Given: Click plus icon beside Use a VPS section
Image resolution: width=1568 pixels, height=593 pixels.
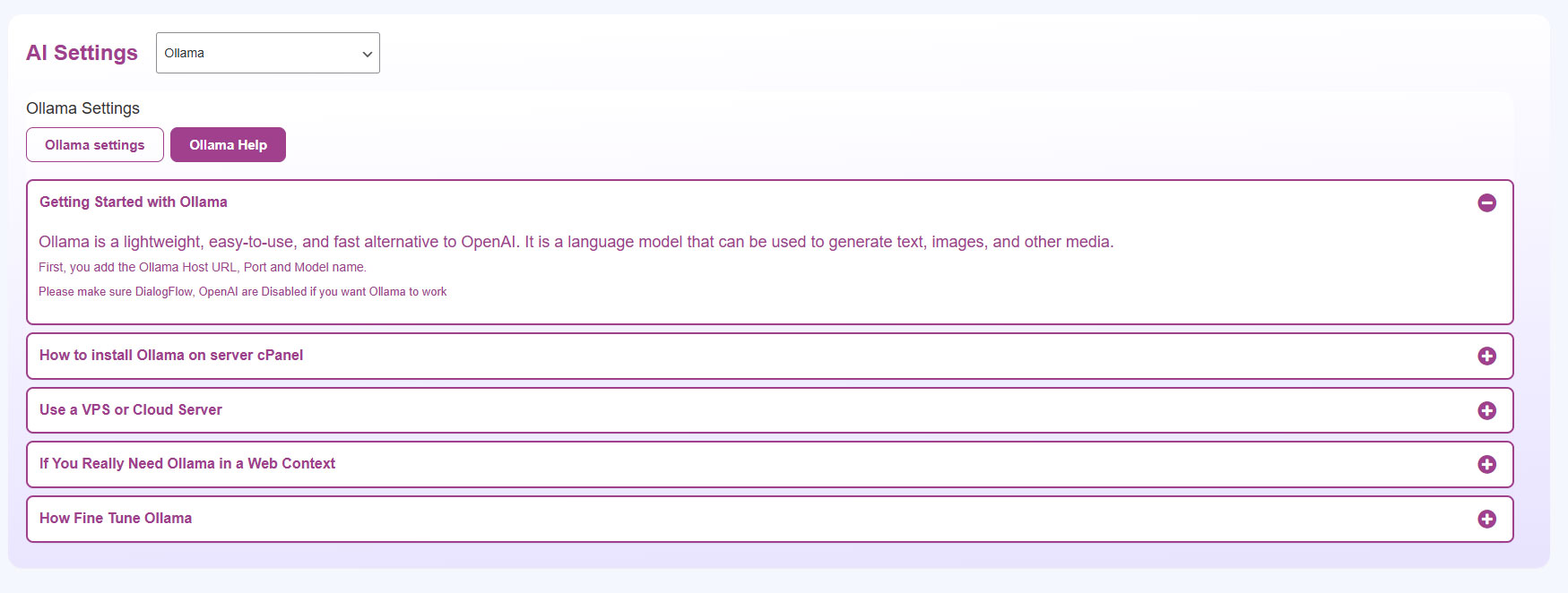Looking at the screenshot, I should tap(1486, 410).
